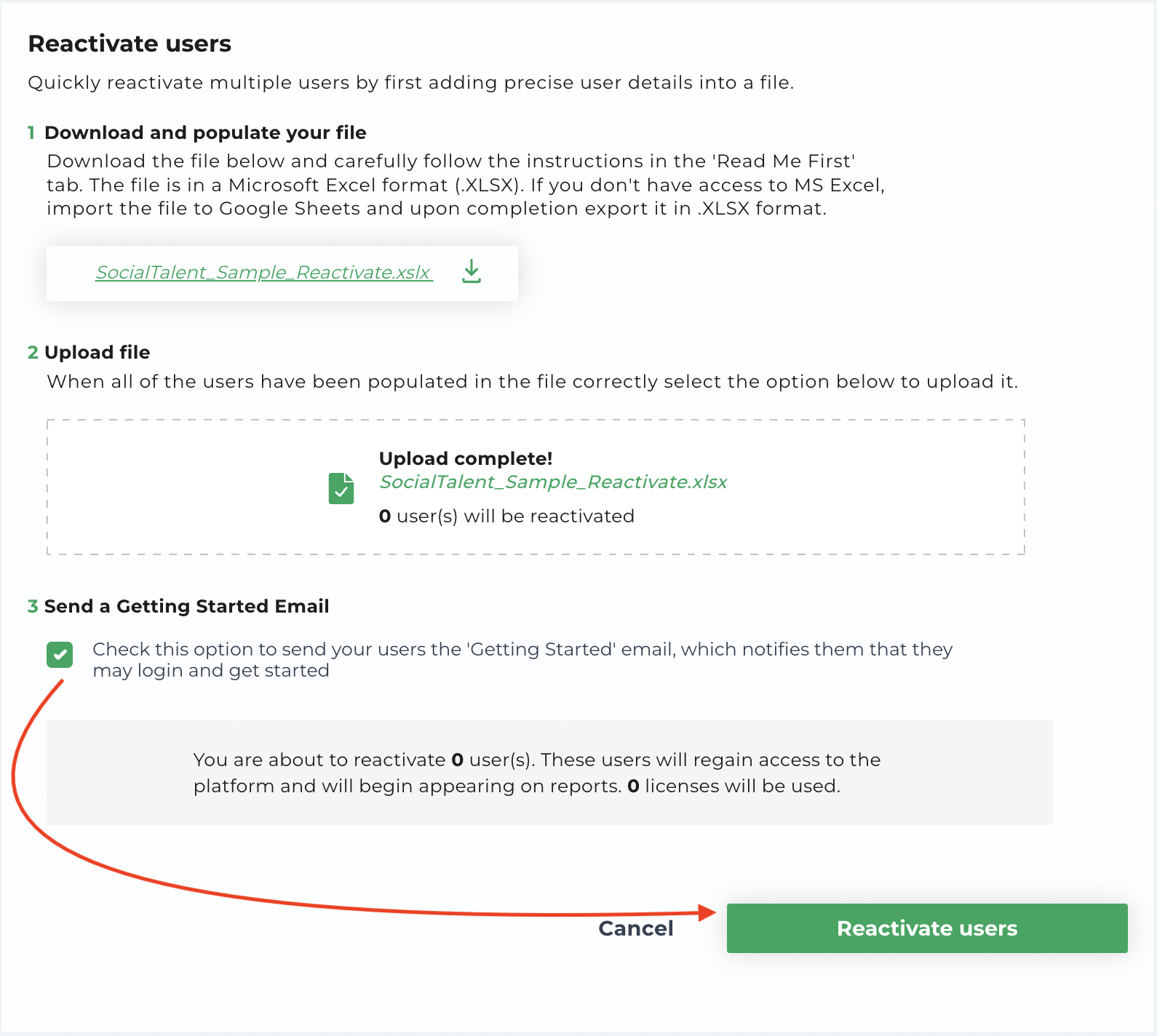Click the 'Reactivate users' page title

point(130,44)
